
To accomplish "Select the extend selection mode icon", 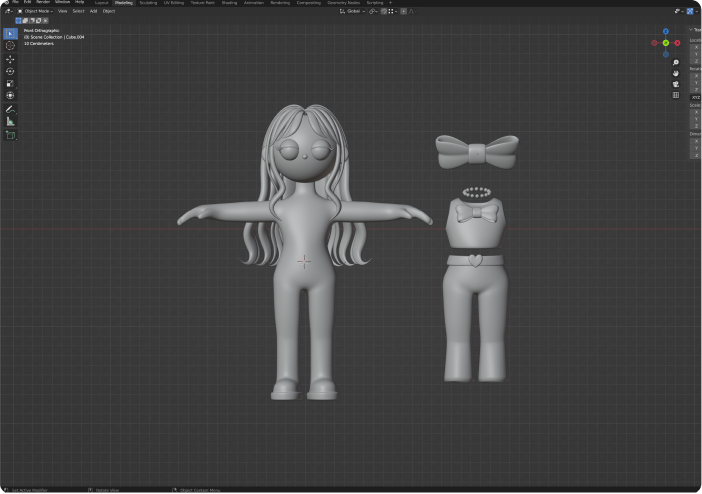I will point(25,21).
